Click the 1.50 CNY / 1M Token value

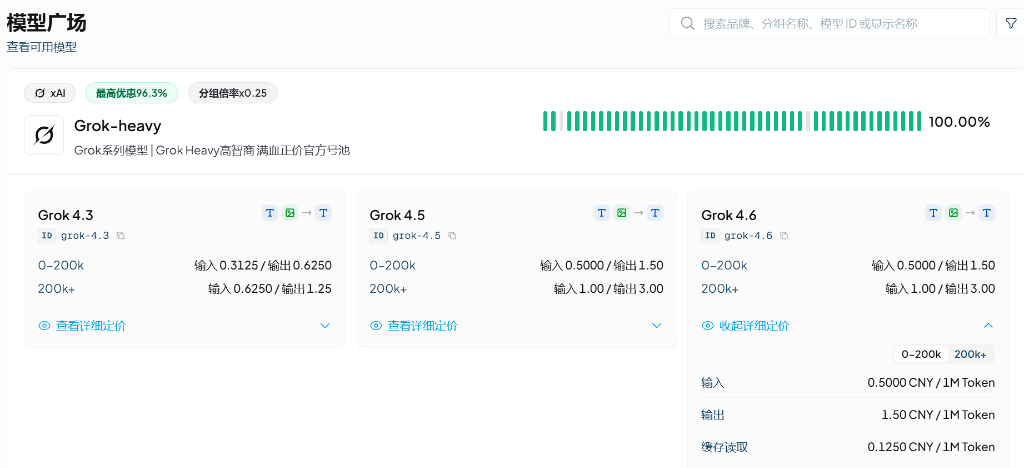[x=938, y=415]
